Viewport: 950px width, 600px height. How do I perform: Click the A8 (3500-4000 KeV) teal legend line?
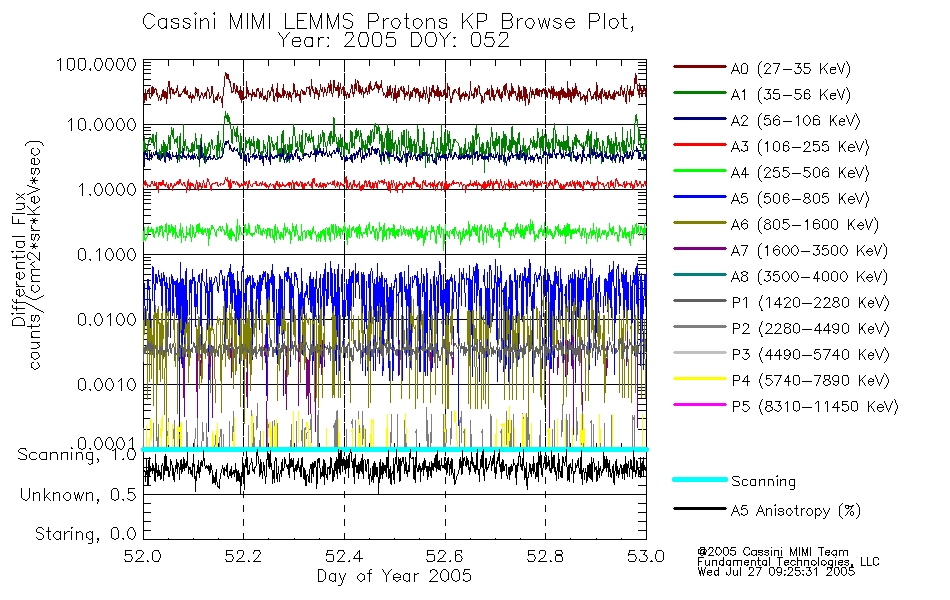(700, 275)
